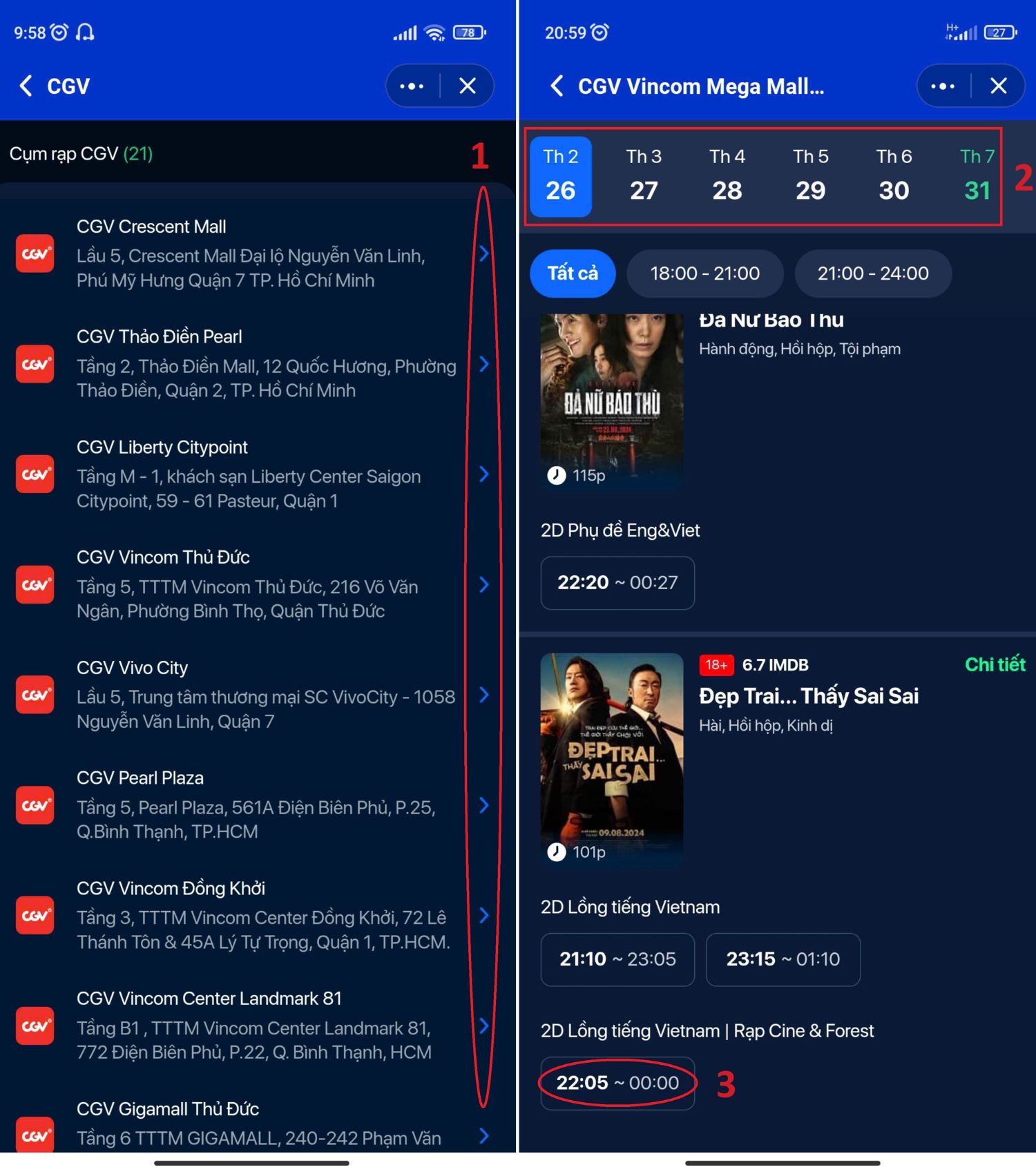The height and width of the screenshot is (1174, 1036).
Task: Go back from CGV Vincom Mega Mall screen
Action: pos(557,86)
